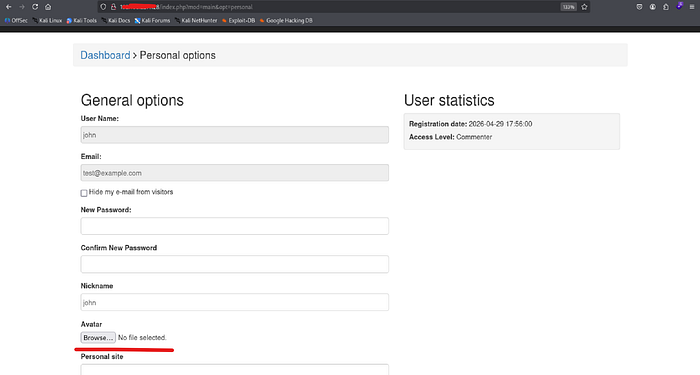
Task: Click the Nickname input field
Action: 235,302
